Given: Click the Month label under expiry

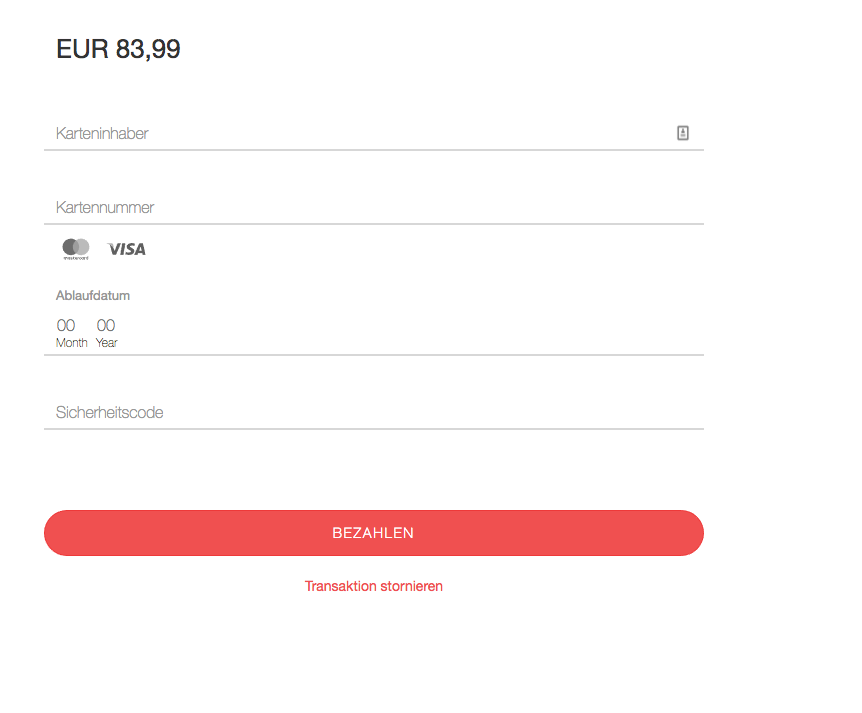Looking at the screenshot, I should pos(71,342).
